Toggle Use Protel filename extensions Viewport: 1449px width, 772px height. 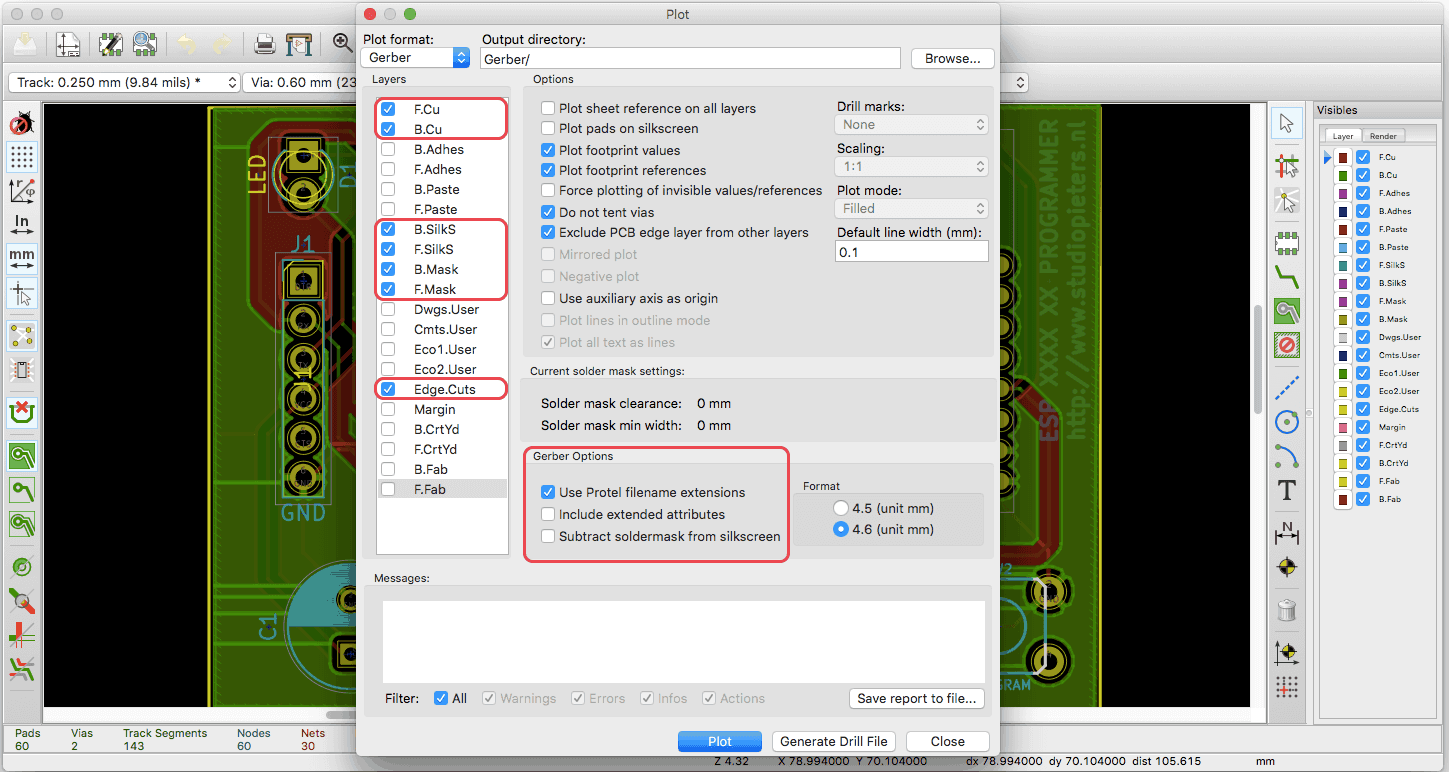pyautogui.click(x=548, y=492)
